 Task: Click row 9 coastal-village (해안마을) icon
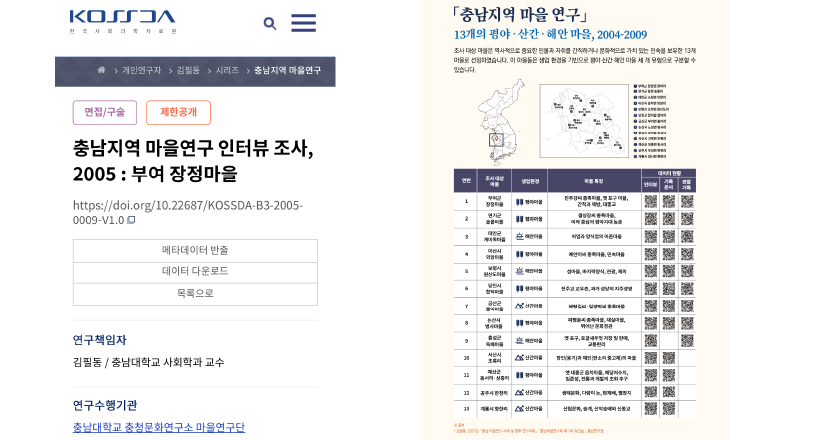[x=519, y=341]
